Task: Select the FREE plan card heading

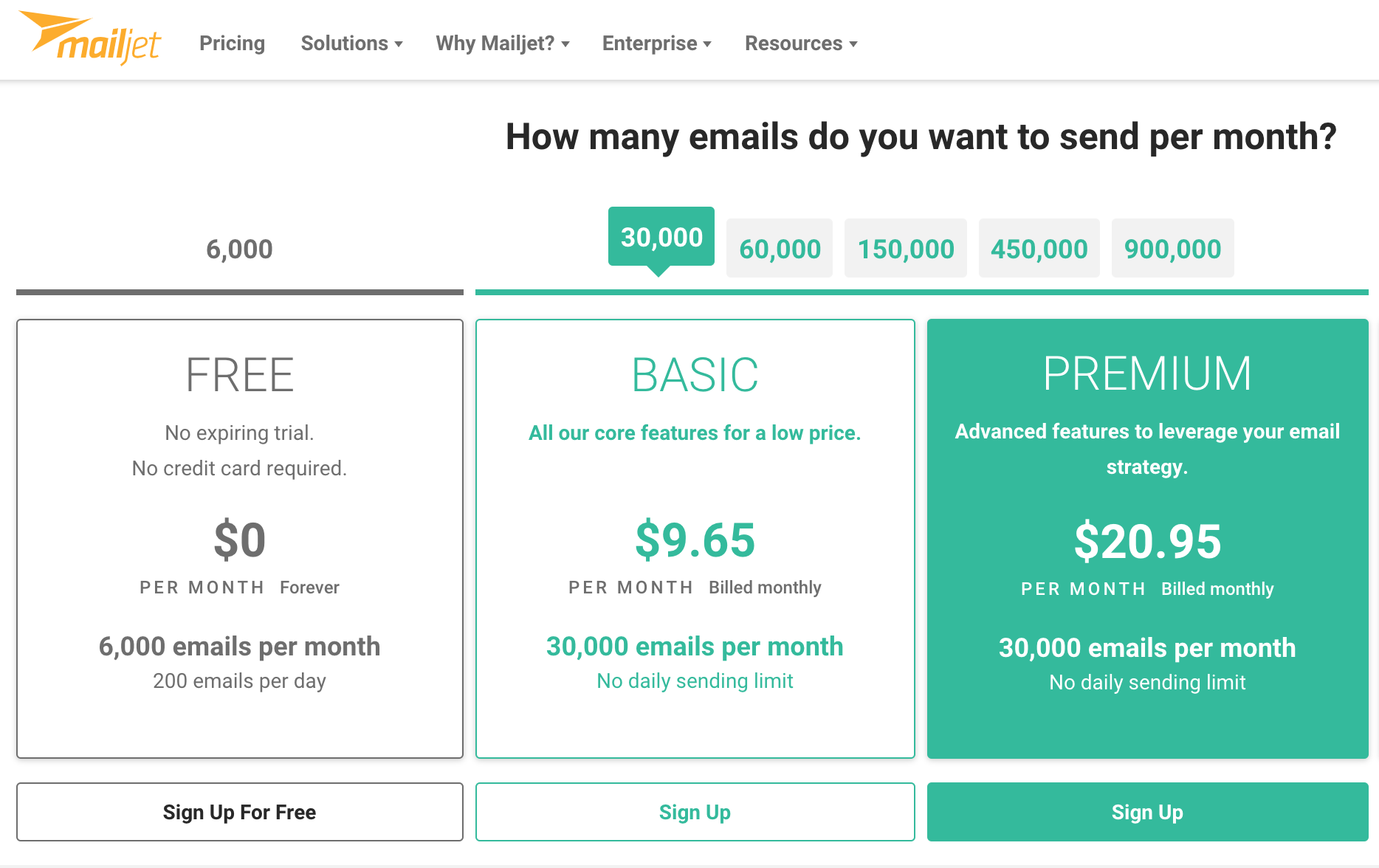Action: point(240,375)
